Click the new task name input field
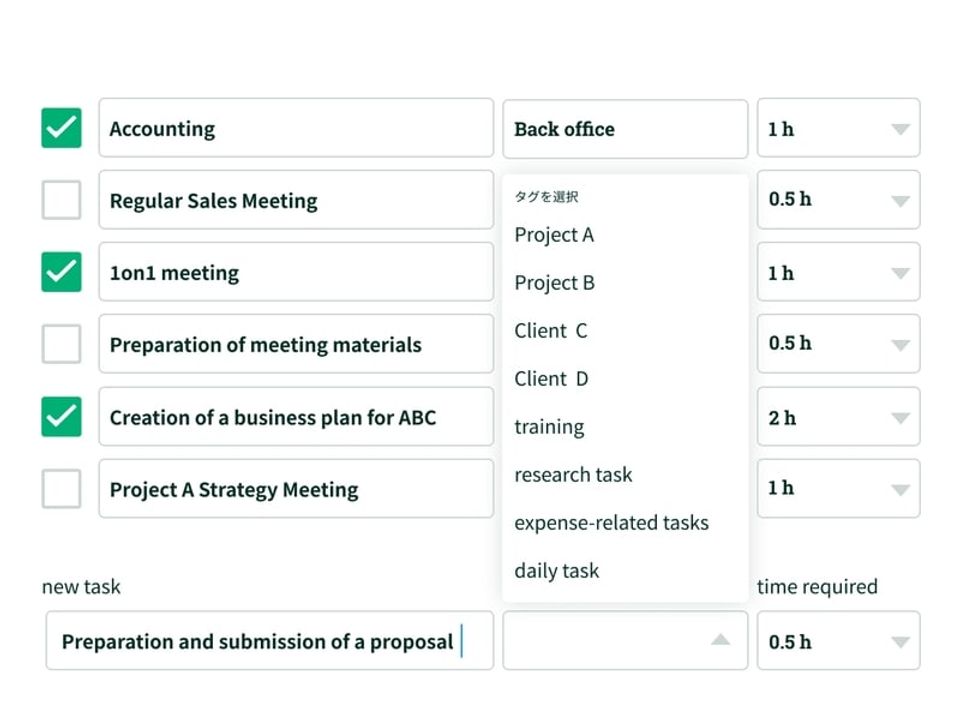This screenshot has width=960, height=720. [269, 641]
